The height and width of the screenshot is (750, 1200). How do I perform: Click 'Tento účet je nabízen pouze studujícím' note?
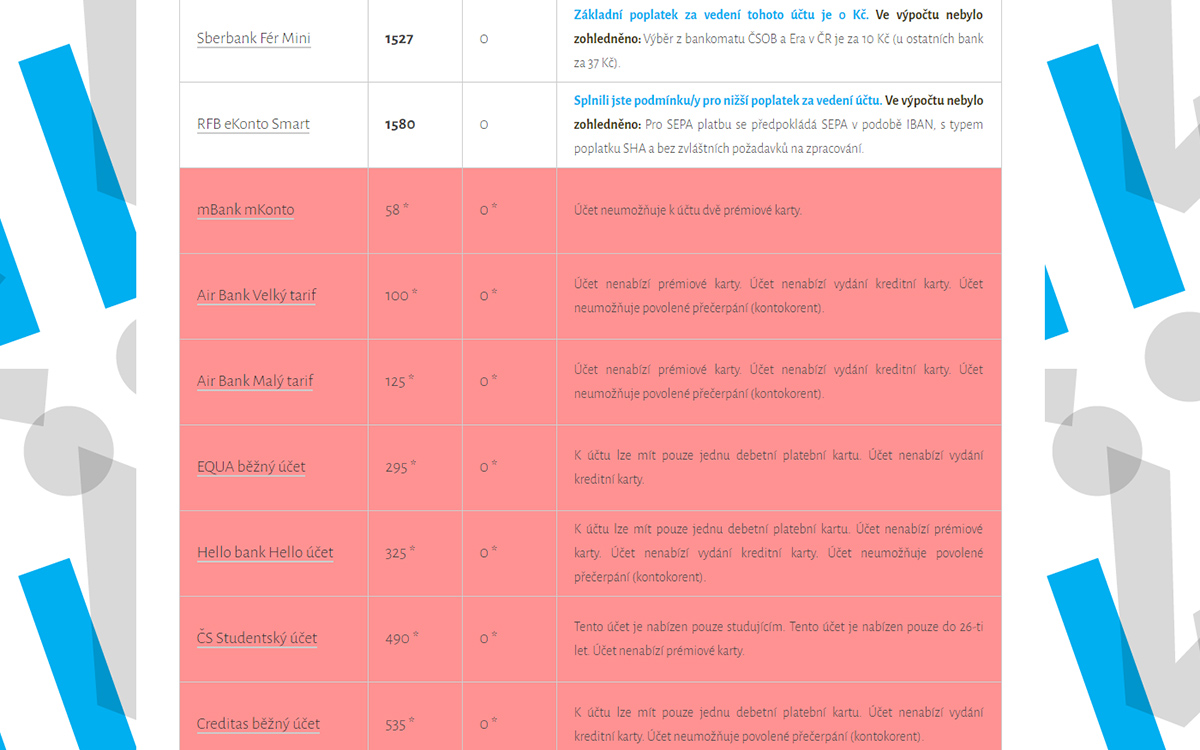pyautogui.click(x=680, y=627)
